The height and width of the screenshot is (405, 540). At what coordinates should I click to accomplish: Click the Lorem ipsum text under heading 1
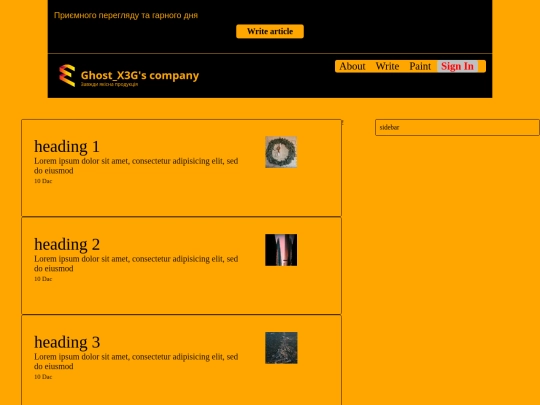click(136, 166)
